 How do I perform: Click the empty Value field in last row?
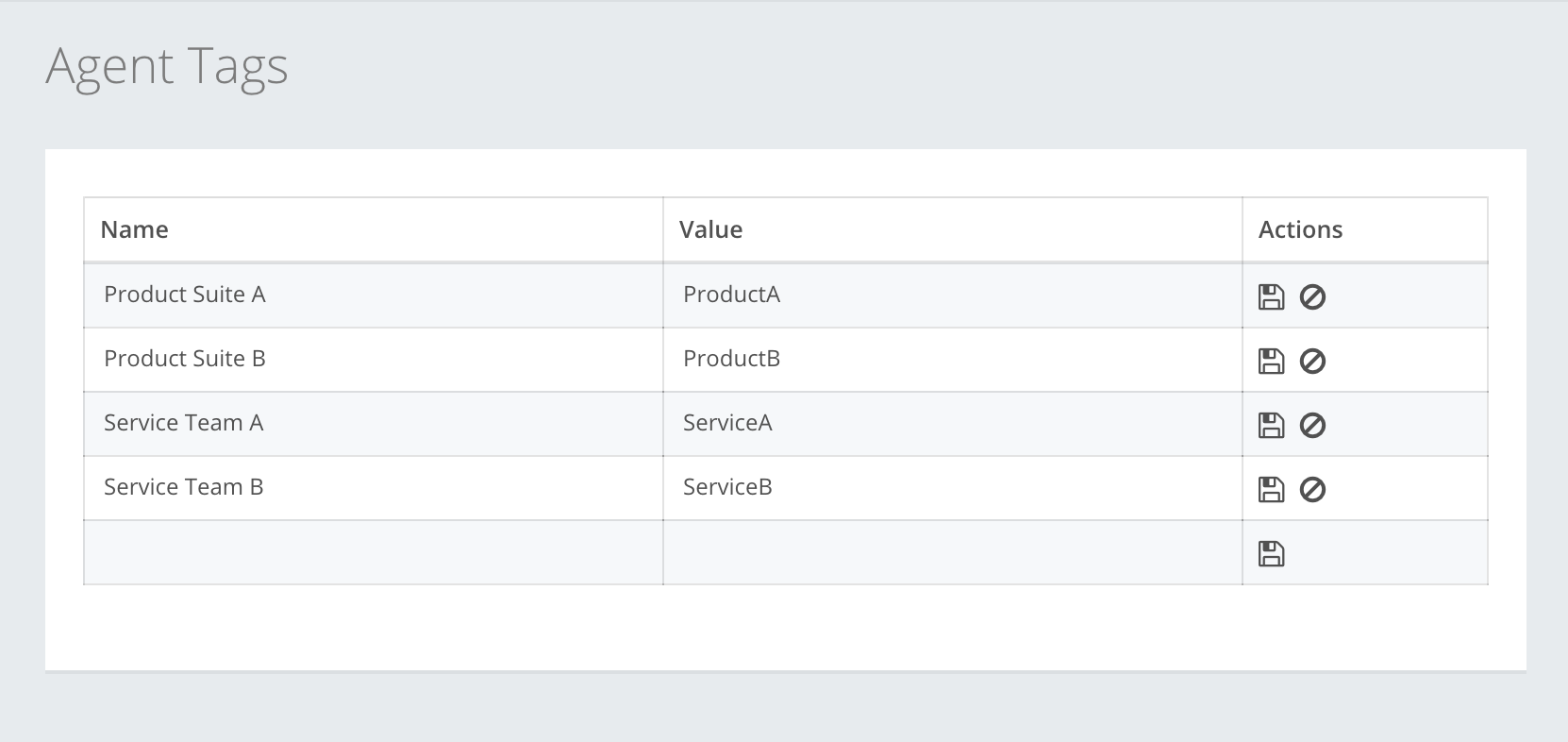[952, 553]
